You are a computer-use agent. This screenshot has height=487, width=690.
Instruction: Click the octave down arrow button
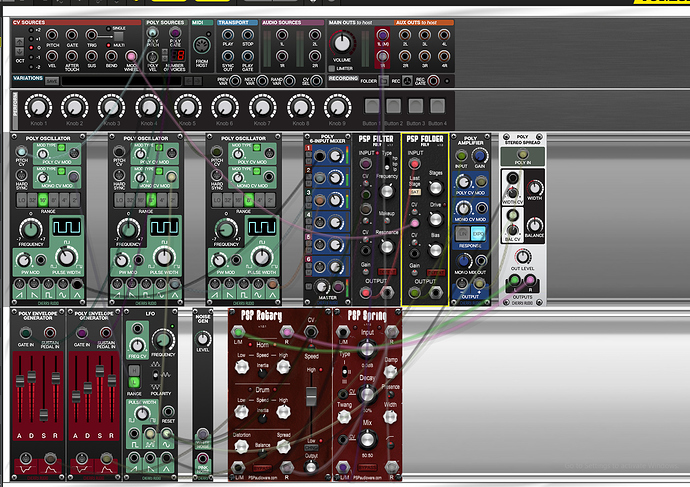(19, 51)
